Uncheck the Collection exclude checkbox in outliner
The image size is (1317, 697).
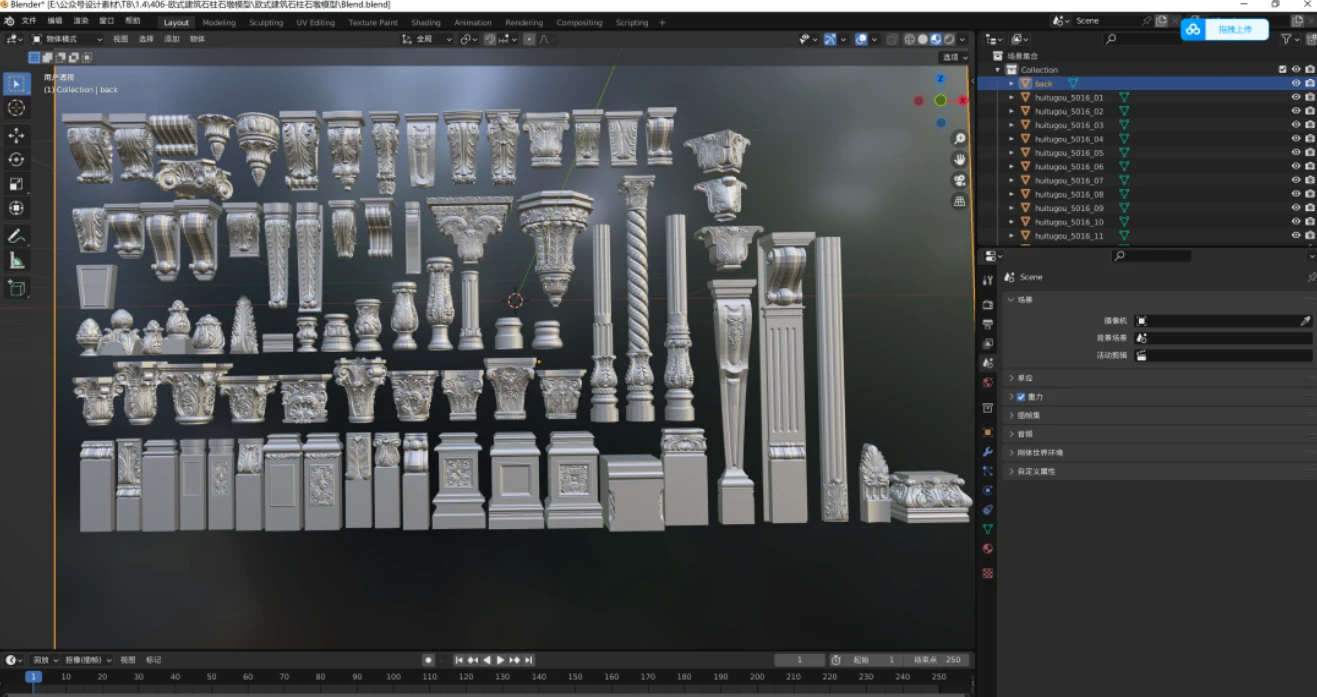[1282, 70]
